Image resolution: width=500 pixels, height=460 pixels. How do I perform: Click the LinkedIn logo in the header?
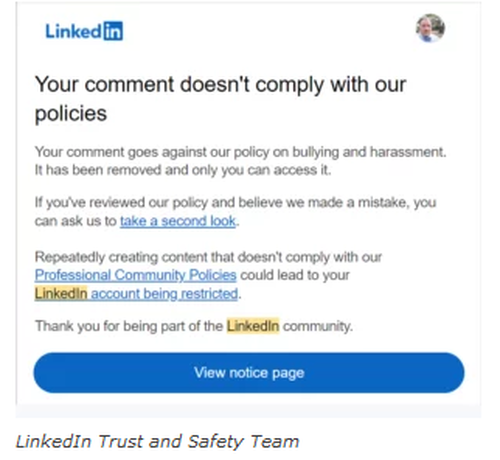(84, 31)
